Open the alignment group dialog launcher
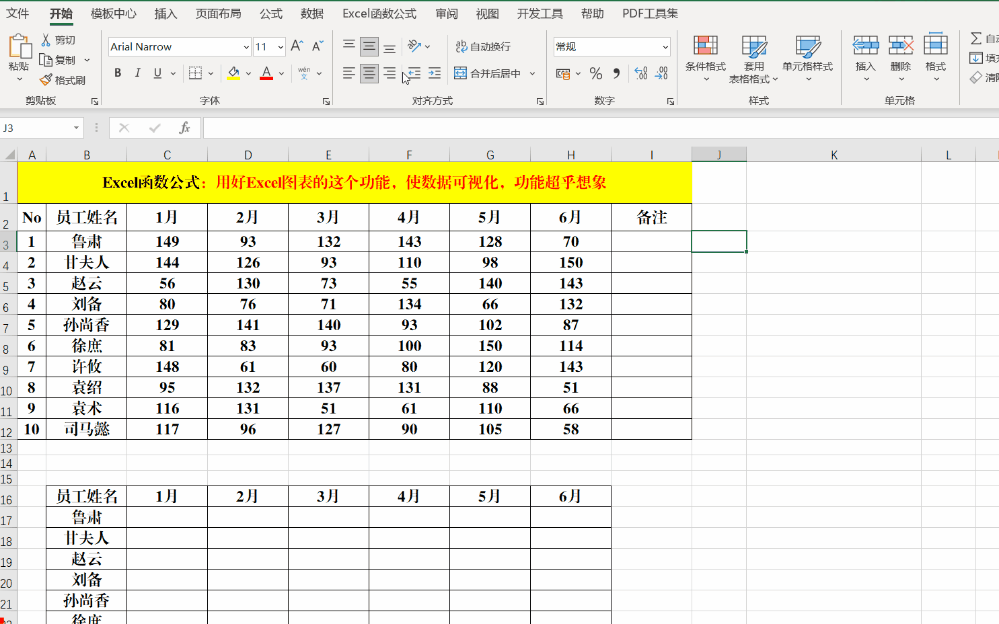This screenshot has height=624, width=999. click(540, 101)
